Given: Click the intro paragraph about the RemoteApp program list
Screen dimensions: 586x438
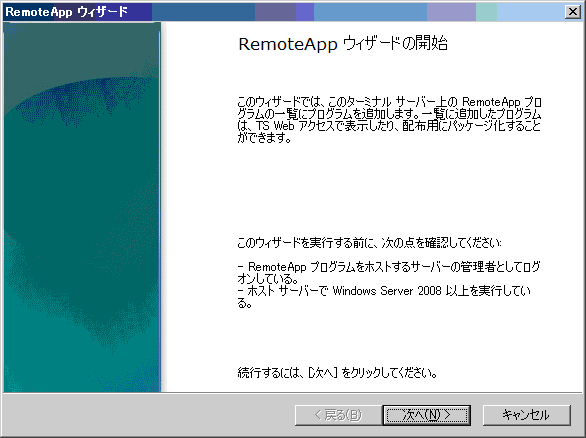Looking at the screenshot, I should (x=389, y=120).
